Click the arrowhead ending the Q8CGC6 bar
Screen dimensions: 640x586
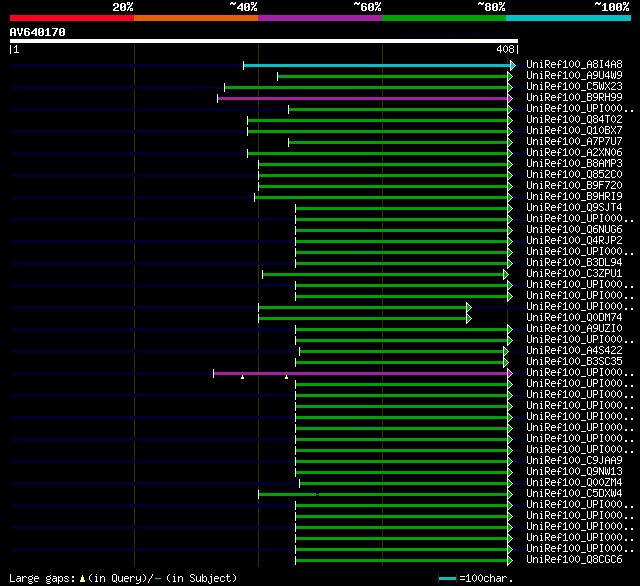tap(510, 561)
